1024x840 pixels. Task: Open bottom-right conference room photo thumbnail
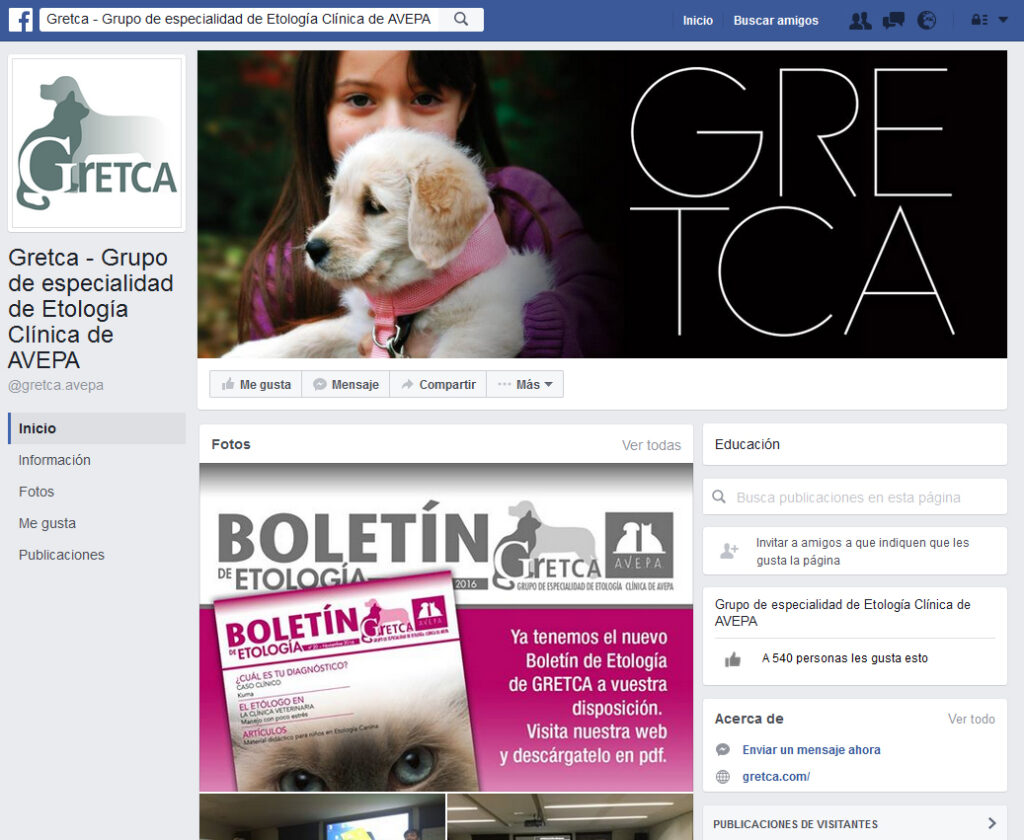coord(570,817)
